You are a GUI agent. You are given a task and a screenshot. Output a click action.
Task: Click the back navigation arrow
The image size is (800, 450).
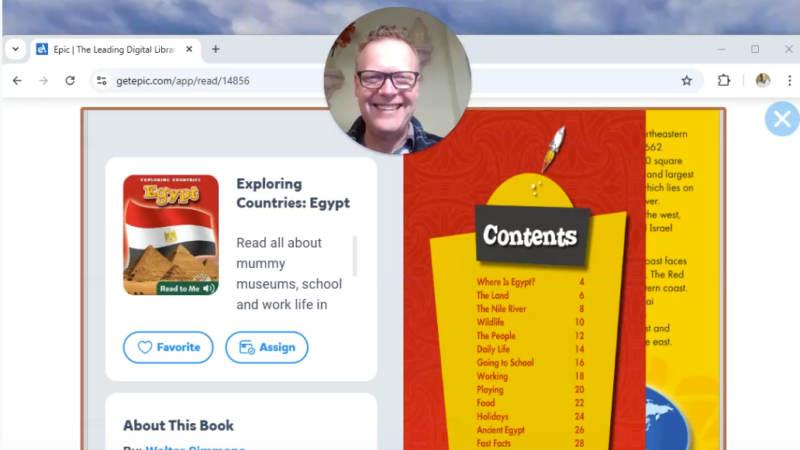17,81
